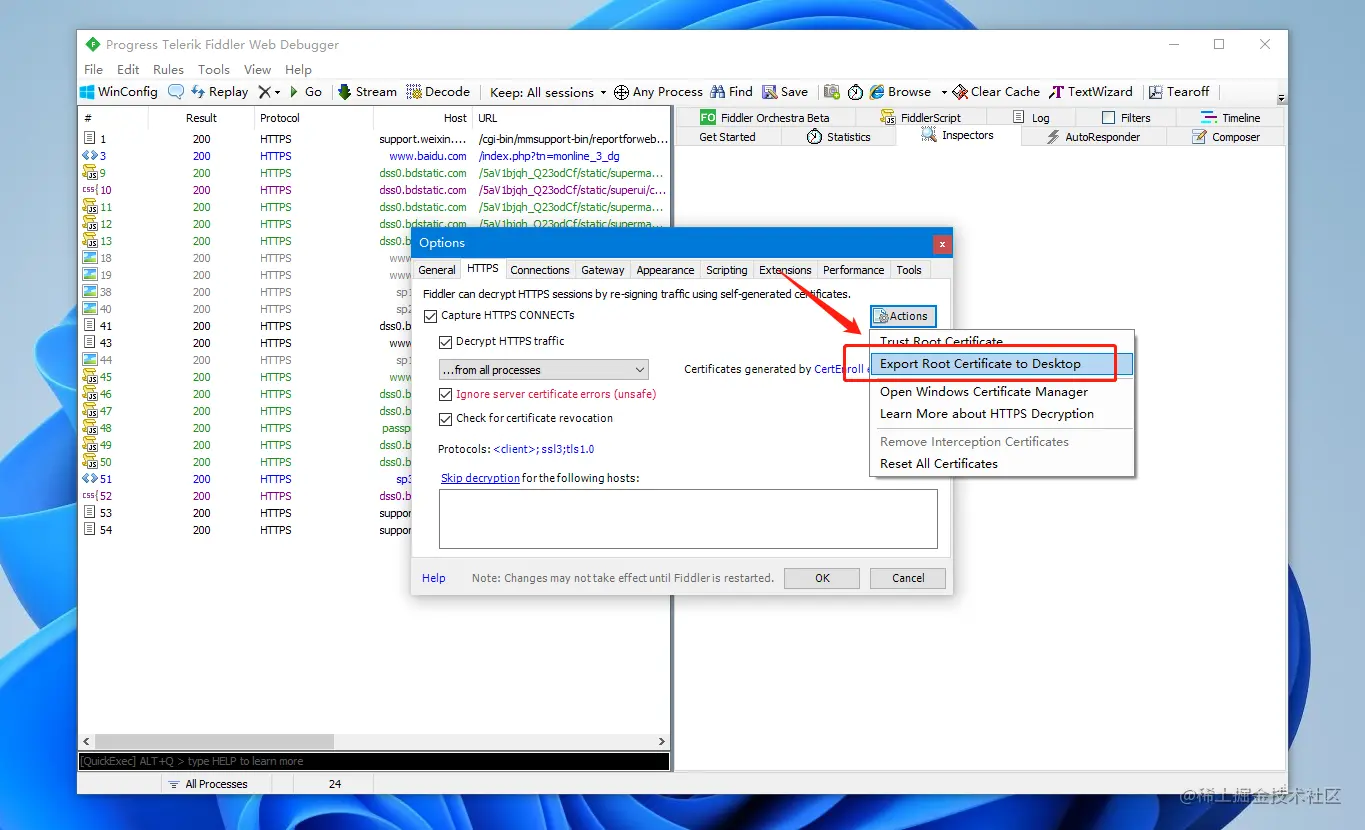The height and width of the screenshot is (830, 1365).
Task: Resume with the Go button
Action: pyautogui.click(x=306, y=91)
